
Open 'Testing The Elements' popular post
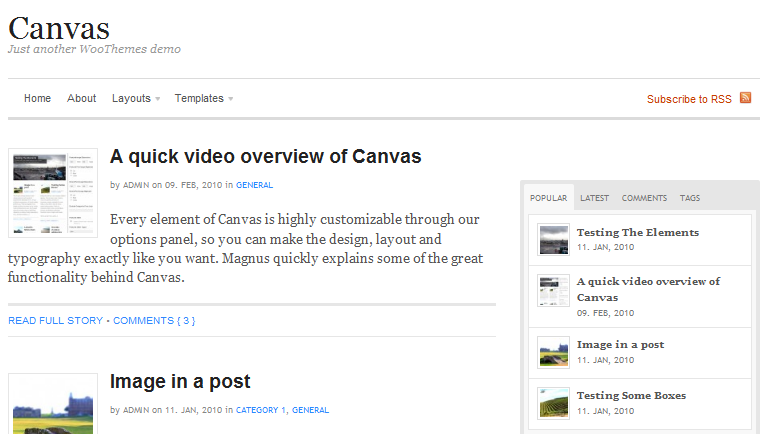coord(638,232)
